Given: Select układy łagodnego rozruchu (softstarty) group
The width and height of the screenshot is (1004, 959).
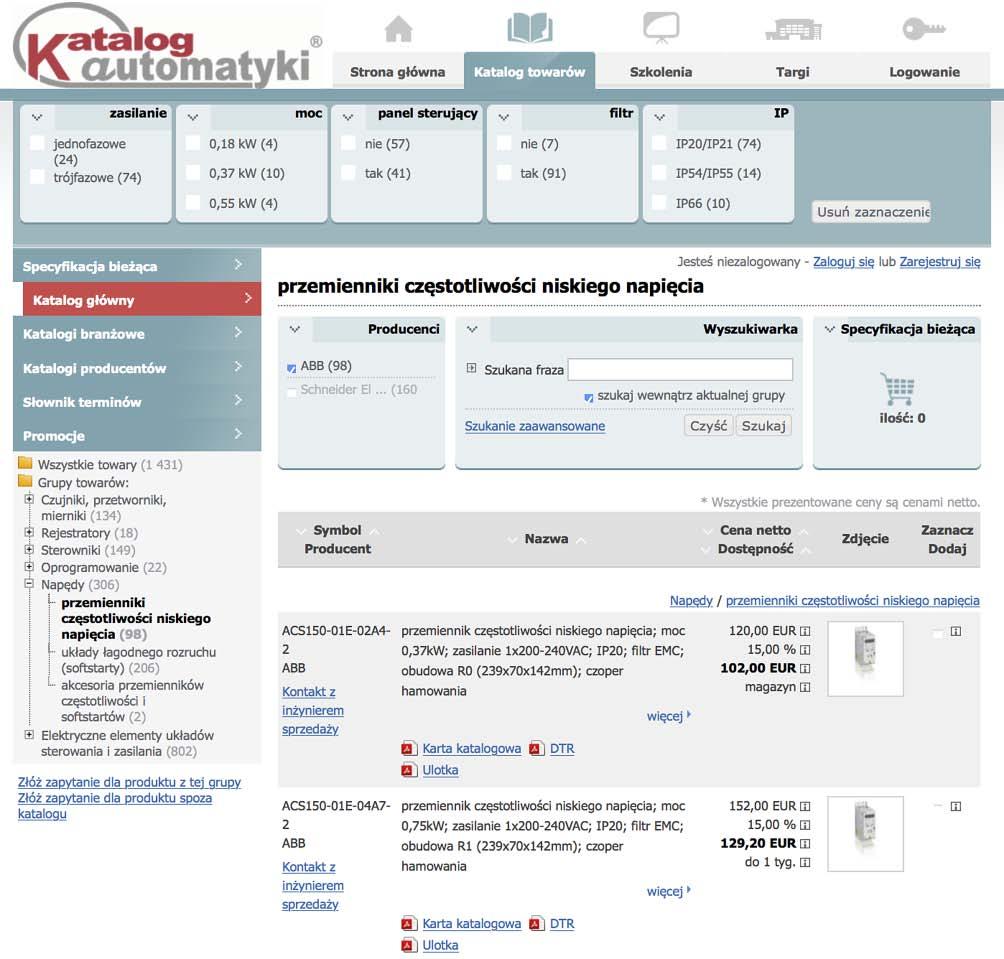Looking at the screenshot, I should click(x=138, y=660).
